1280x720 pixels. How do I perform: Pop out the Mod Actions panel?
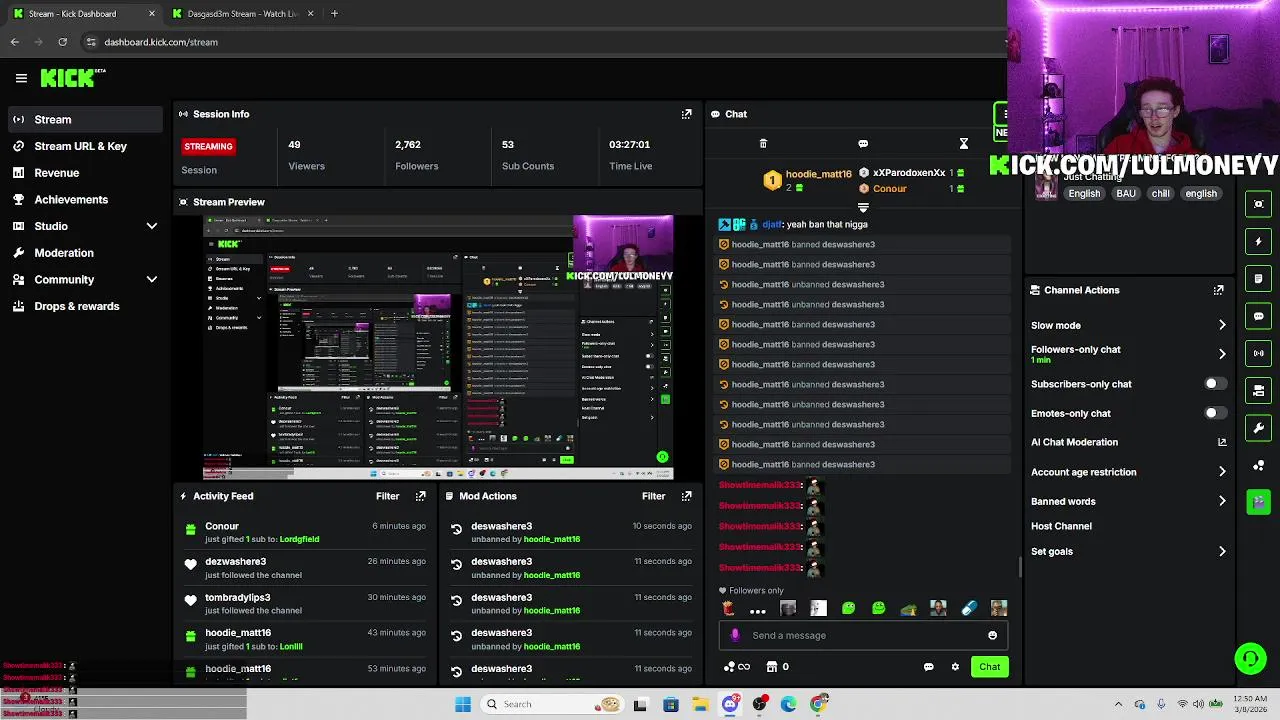pyautogui.click(x=686, y=496)
